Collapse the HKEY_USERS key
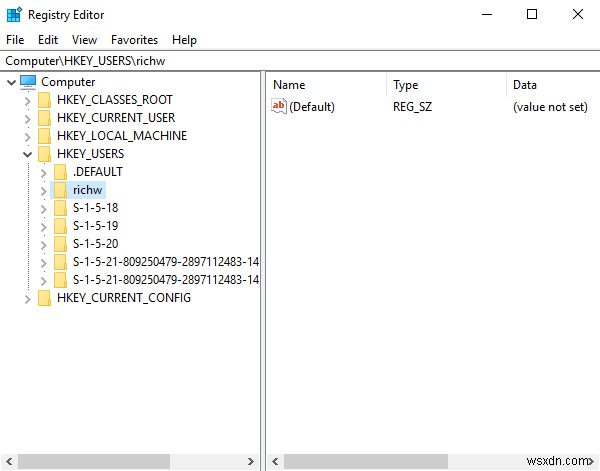600x471 pixels. point(28,155)
